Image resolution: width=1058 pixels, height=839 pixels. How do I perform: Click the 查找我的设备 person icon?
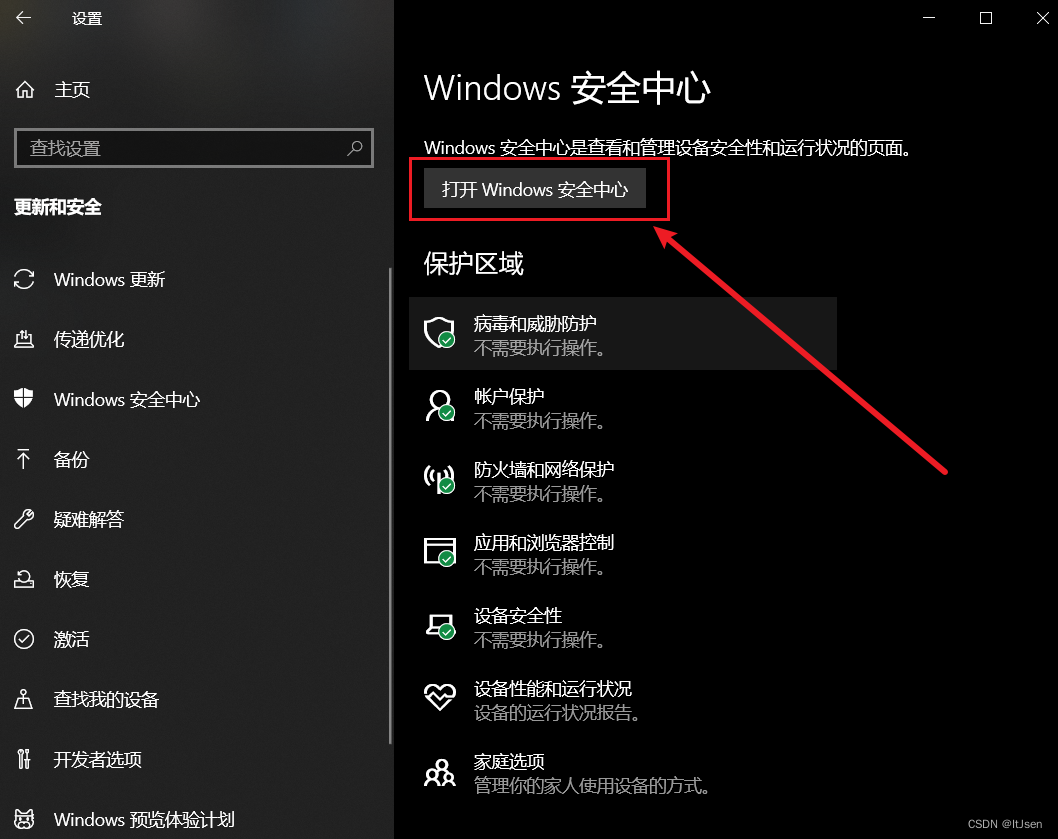coord(24,699)
